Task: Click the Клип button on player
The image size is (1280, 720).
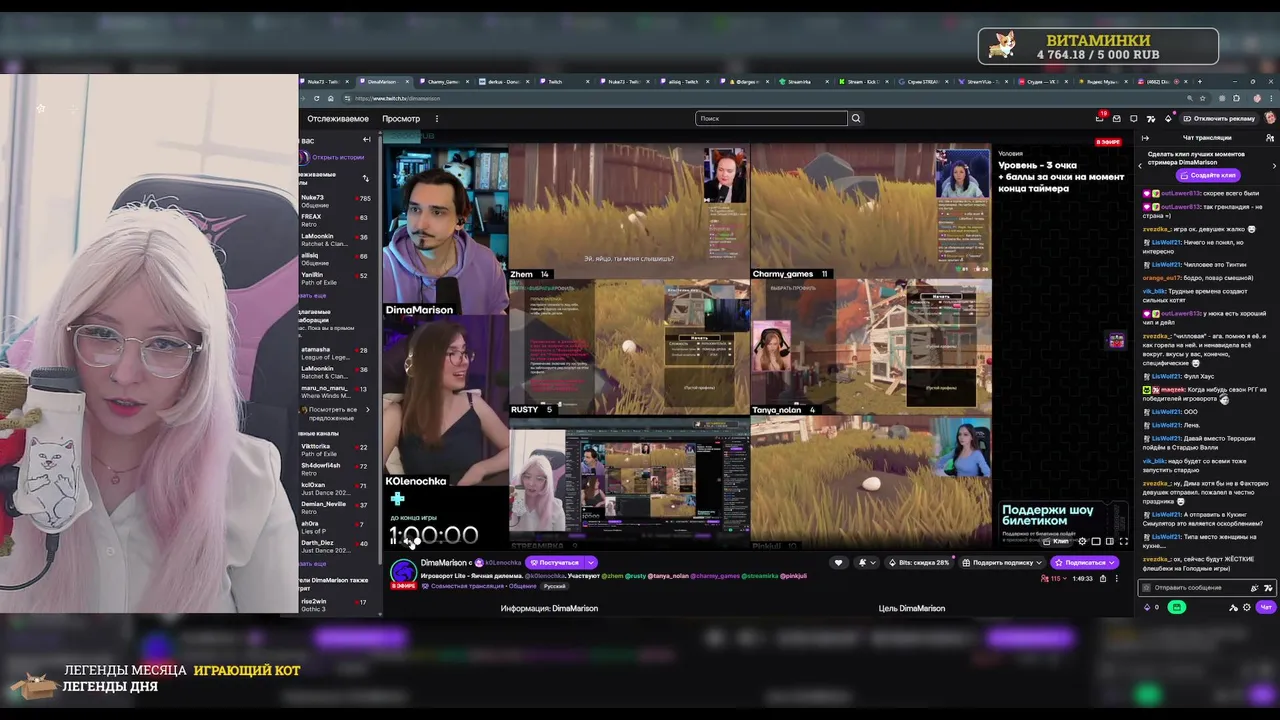Action: pos(1057,541)
